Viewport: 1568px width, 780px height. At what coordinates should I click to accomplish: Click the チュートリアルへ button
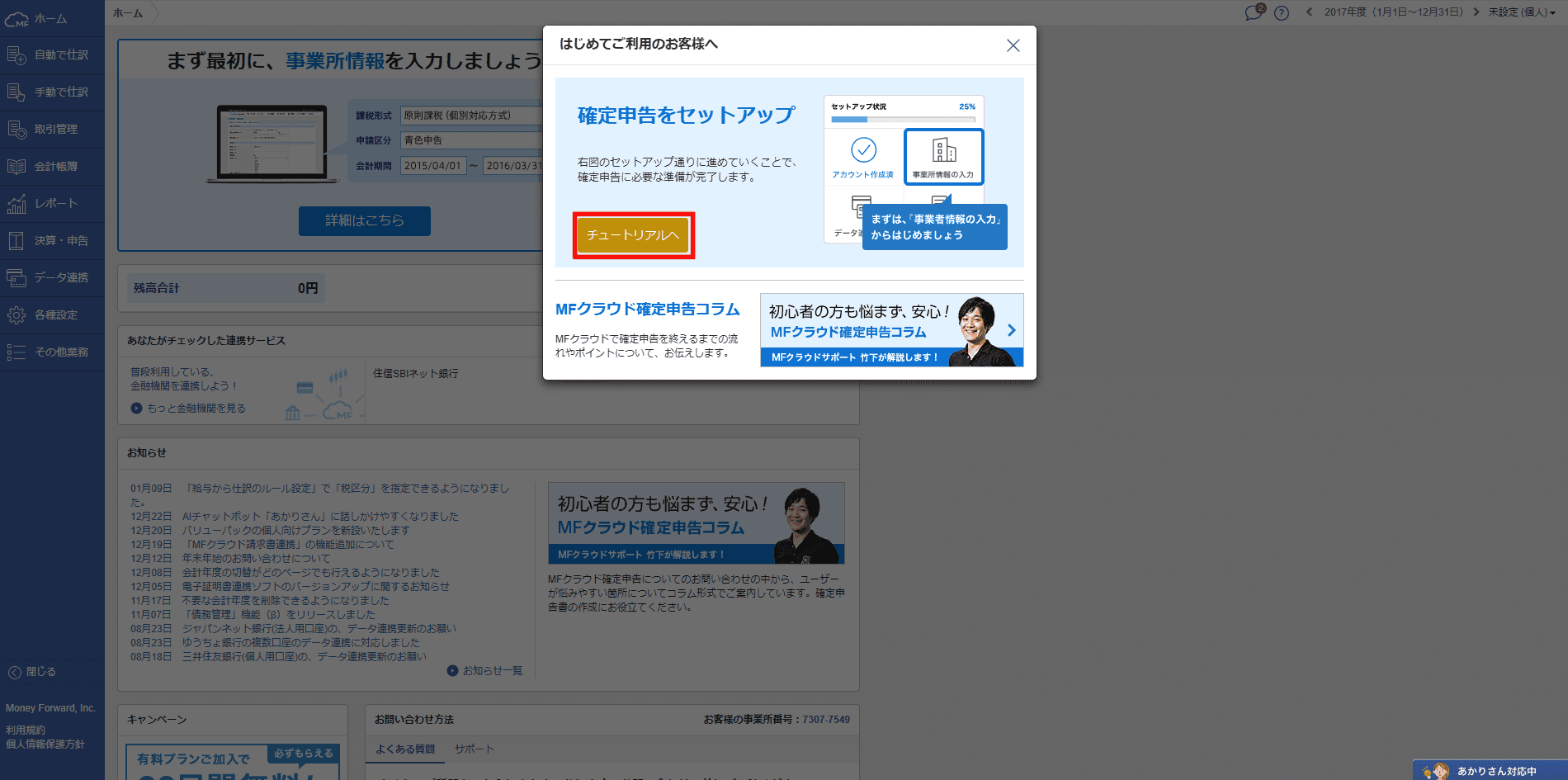(x=633, y=235)
